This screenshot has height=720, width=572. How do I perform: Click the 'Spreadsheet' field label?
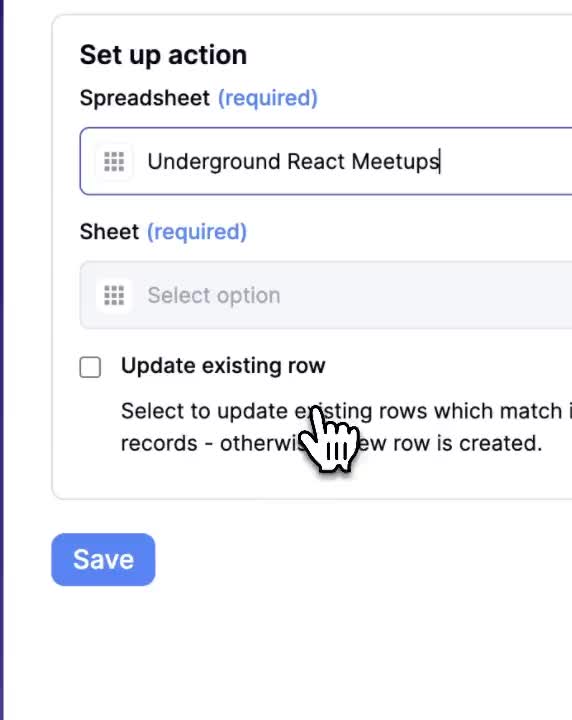145,98
